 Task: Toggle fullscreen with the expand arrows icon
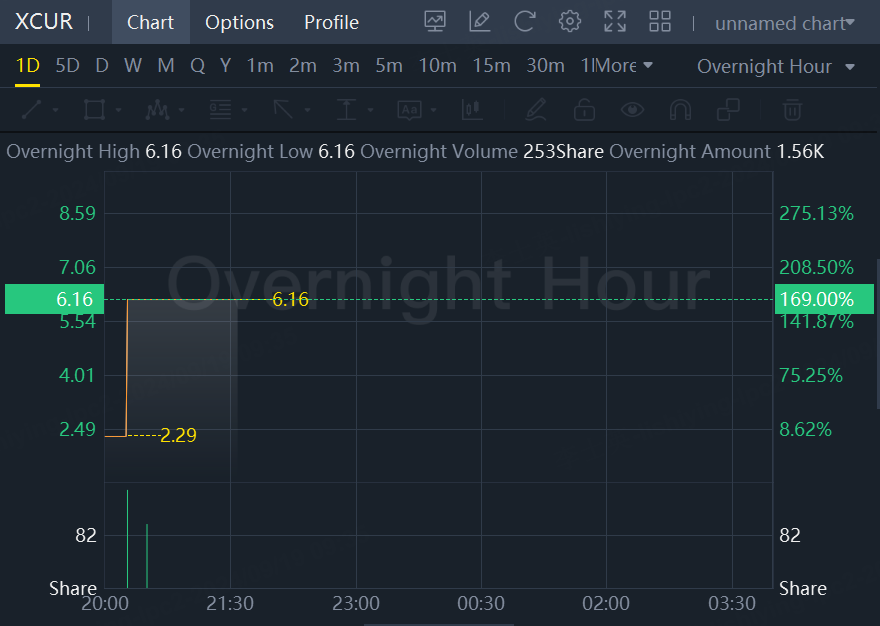point(615,22)
